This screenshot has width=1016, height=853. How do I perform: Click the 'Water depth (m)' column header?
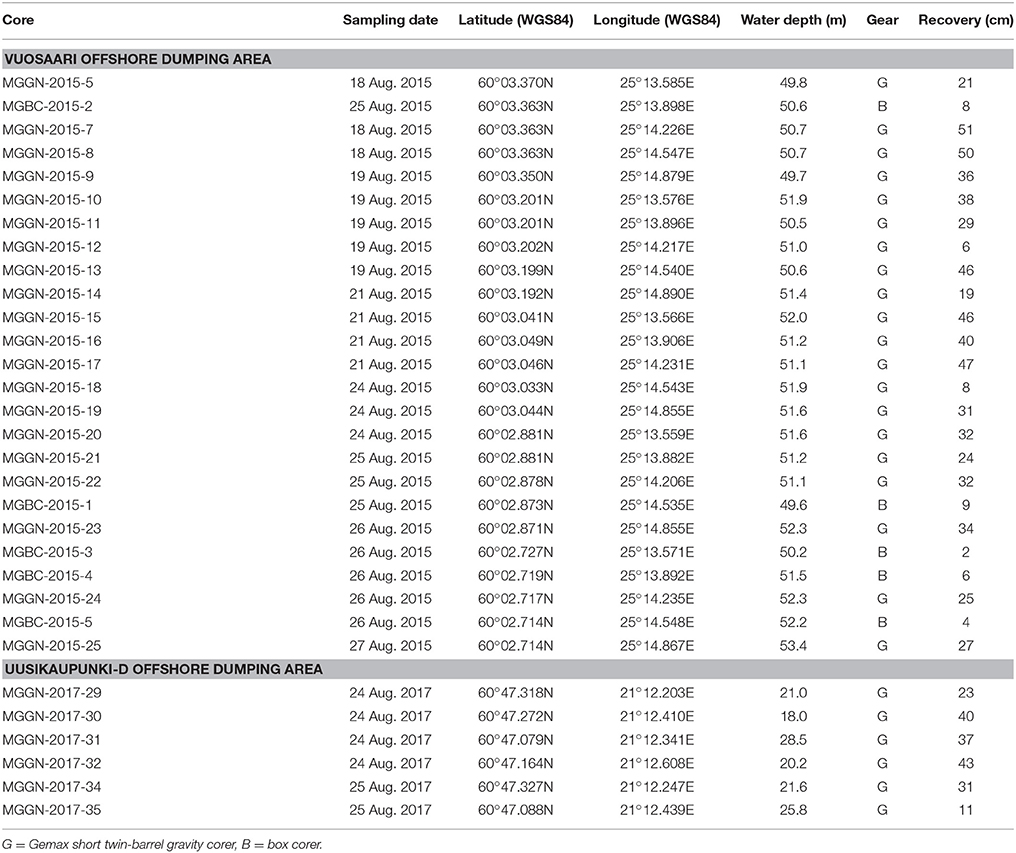(793, 20)
